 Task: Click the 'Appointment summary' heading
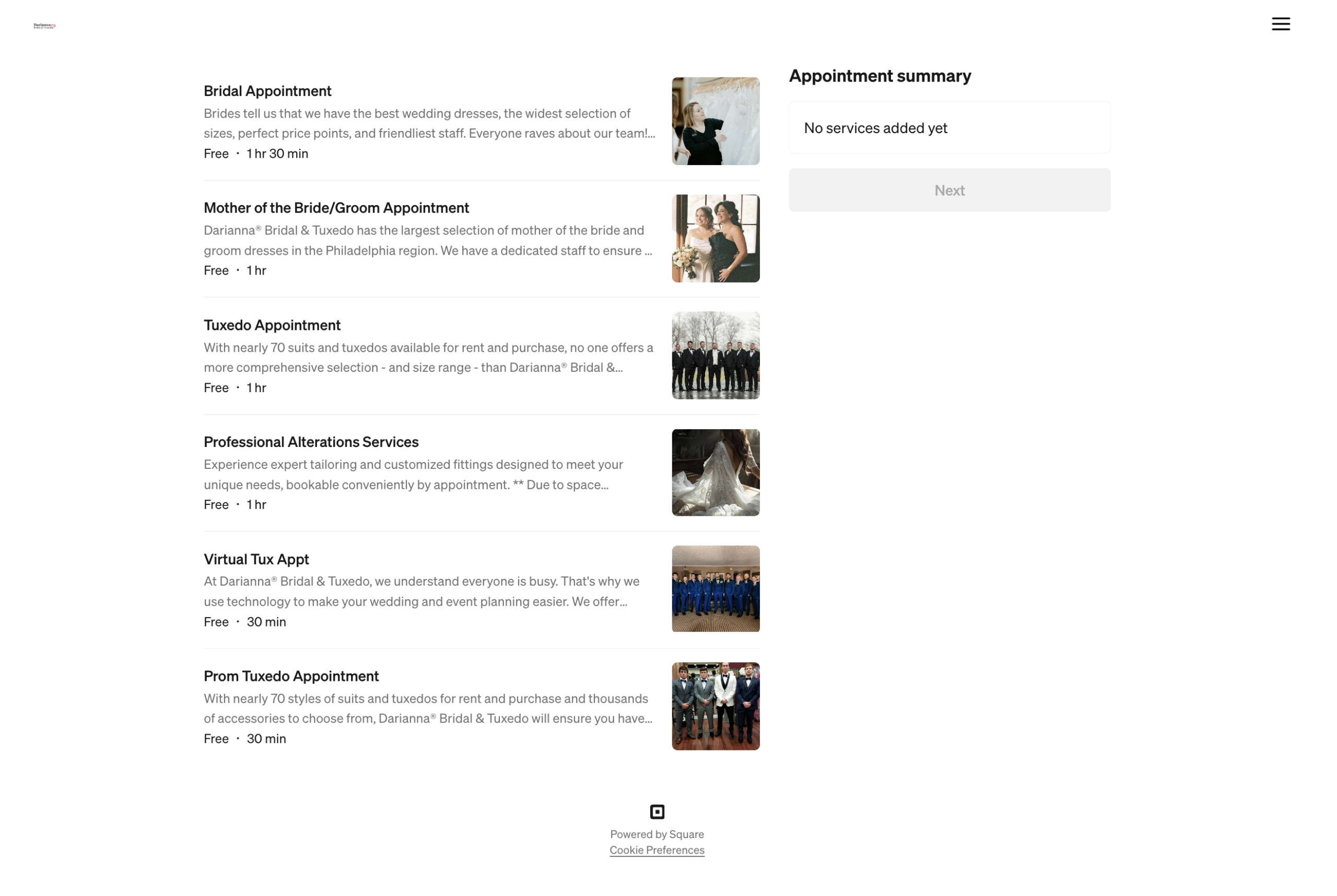click(x=879, y=76)
